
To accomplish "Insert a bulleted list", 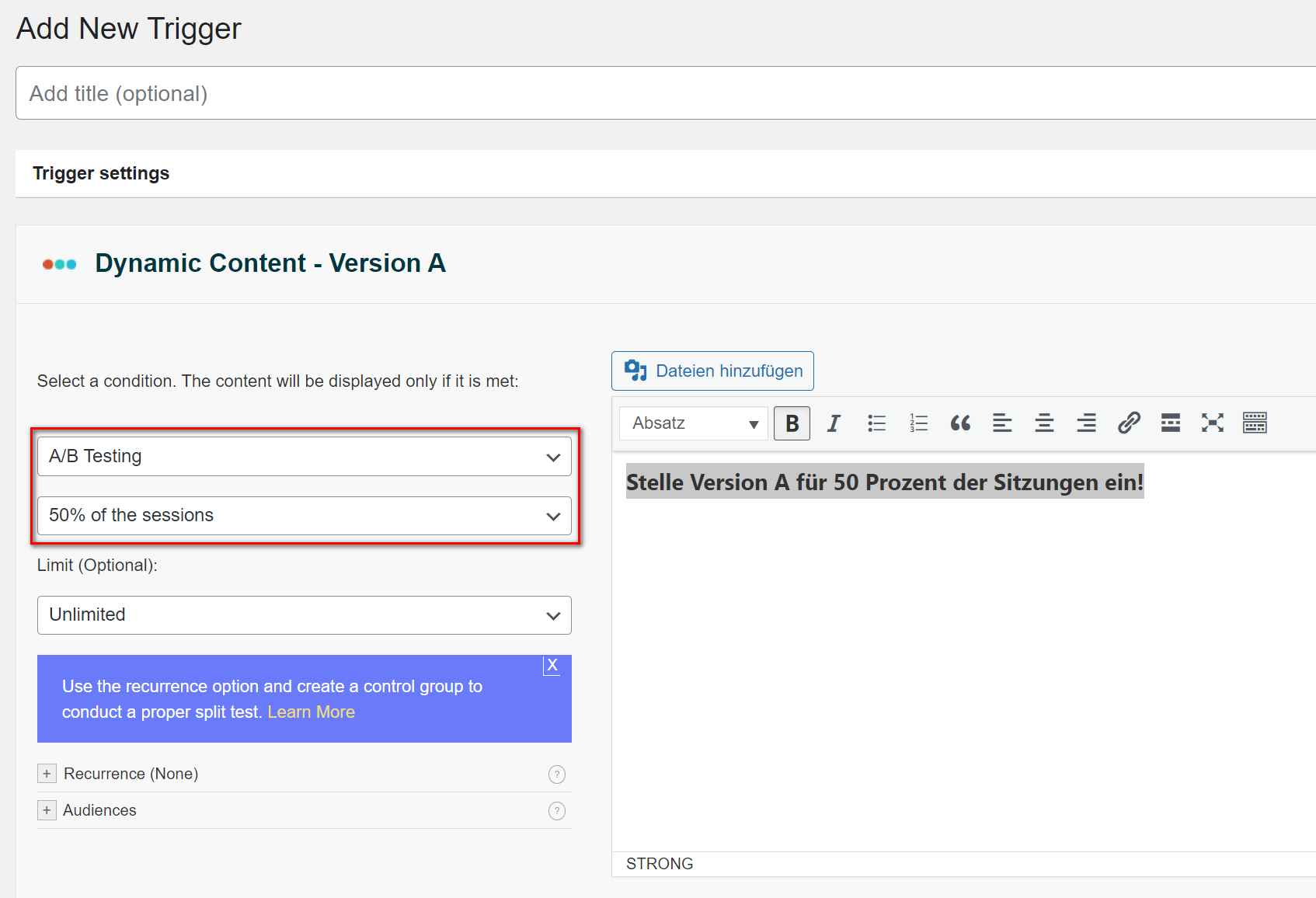I will tap(876, 423).
